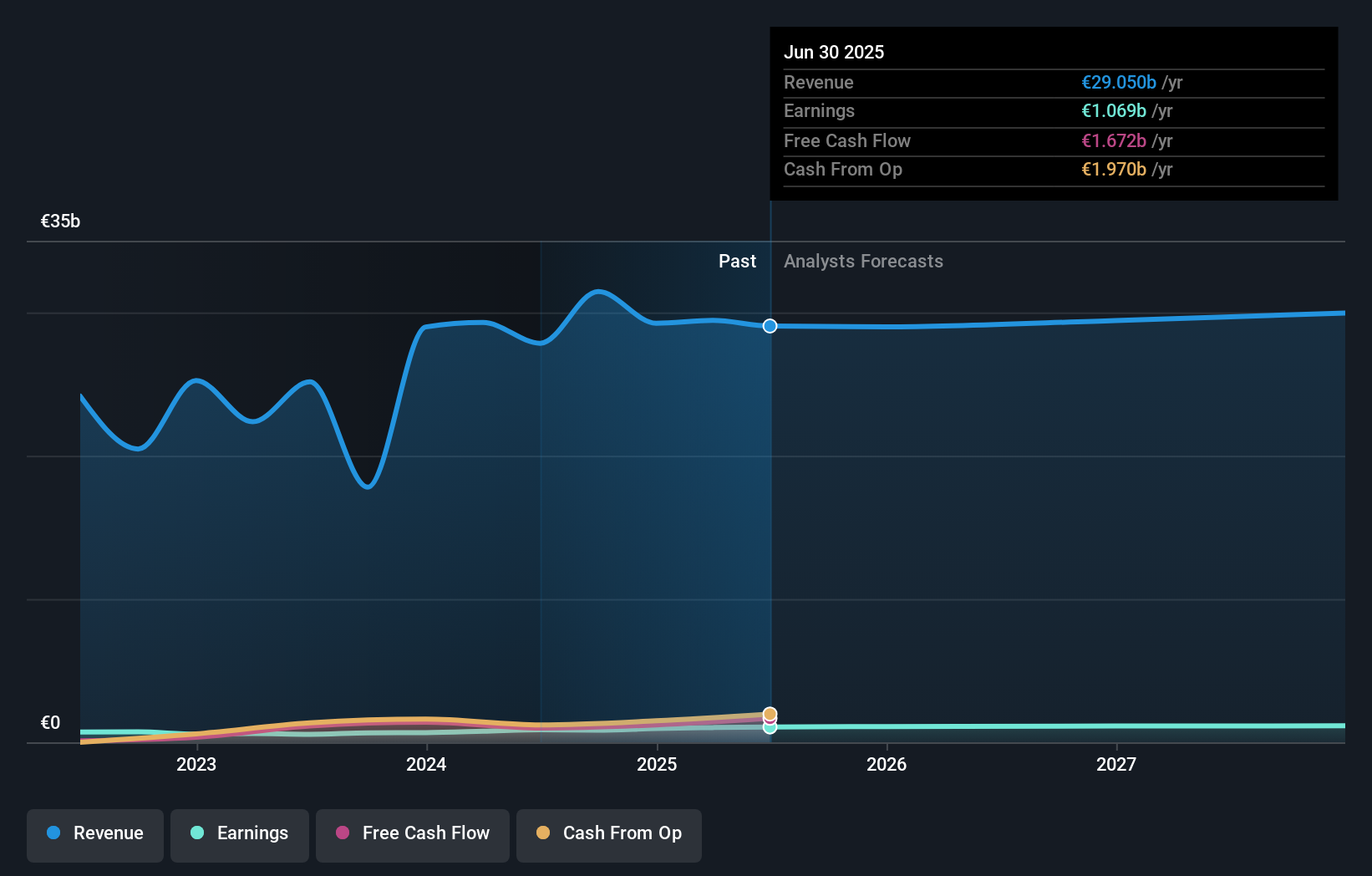Click the 2024 x-axis label
Viewport: 1372px width, 876px height.
pos(426,764)
